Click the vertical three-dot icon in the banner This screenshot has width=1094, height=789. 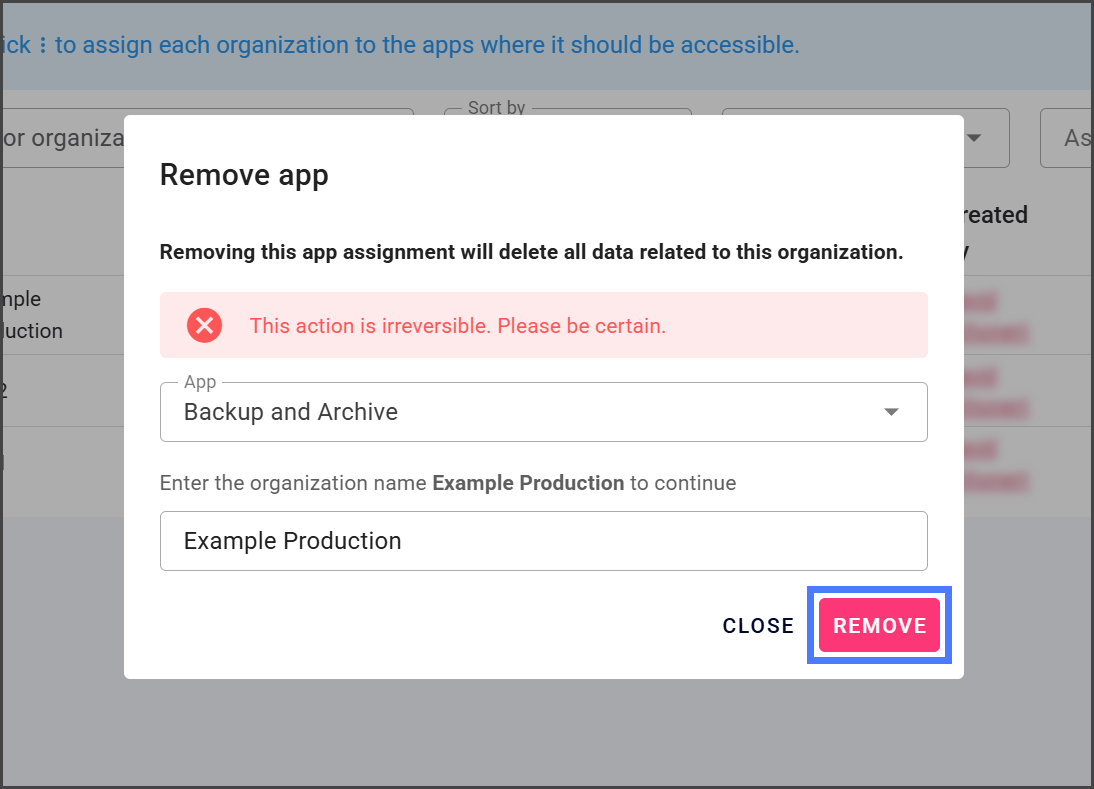pos(43,46)
